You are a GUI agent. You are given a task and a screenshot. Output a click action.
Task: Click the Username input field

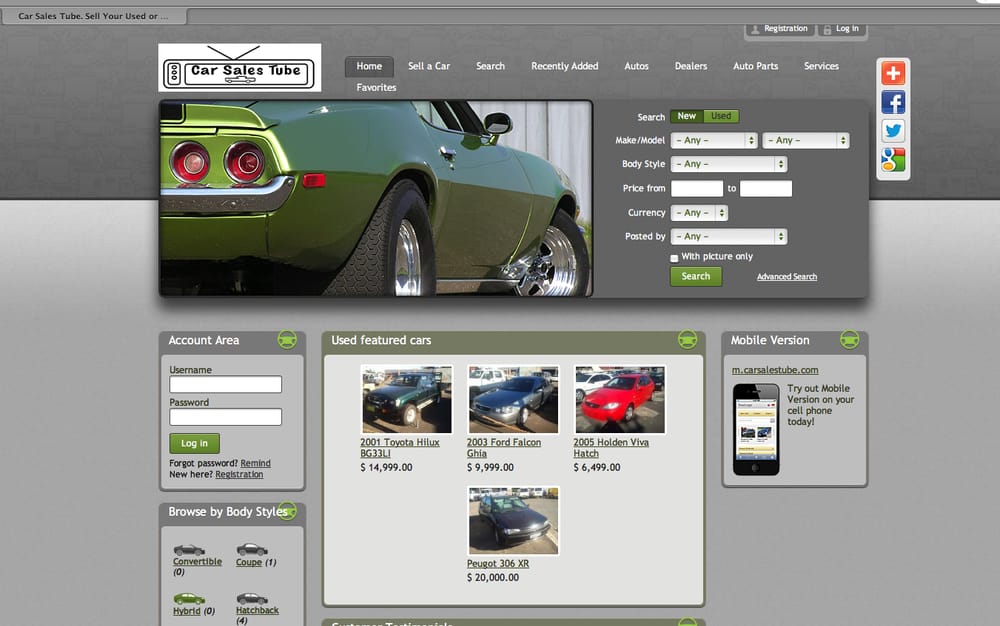226,385
